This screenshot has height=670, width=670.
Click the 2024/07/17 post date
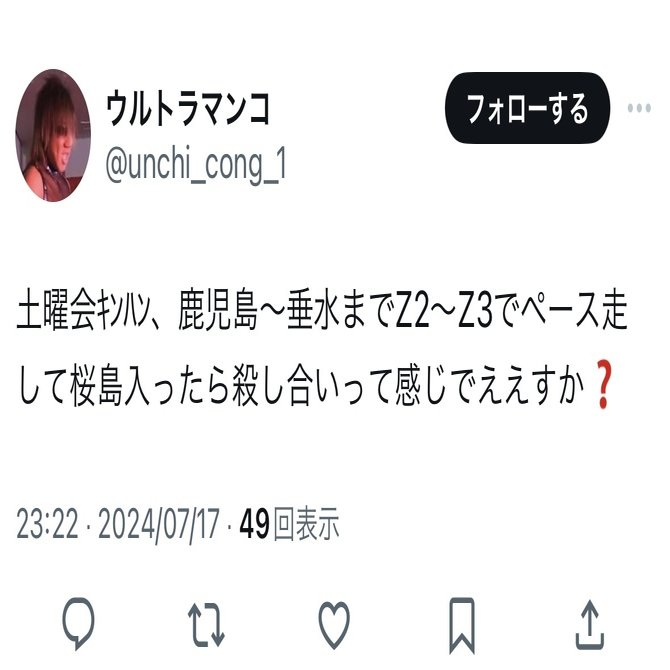point(159,524)
